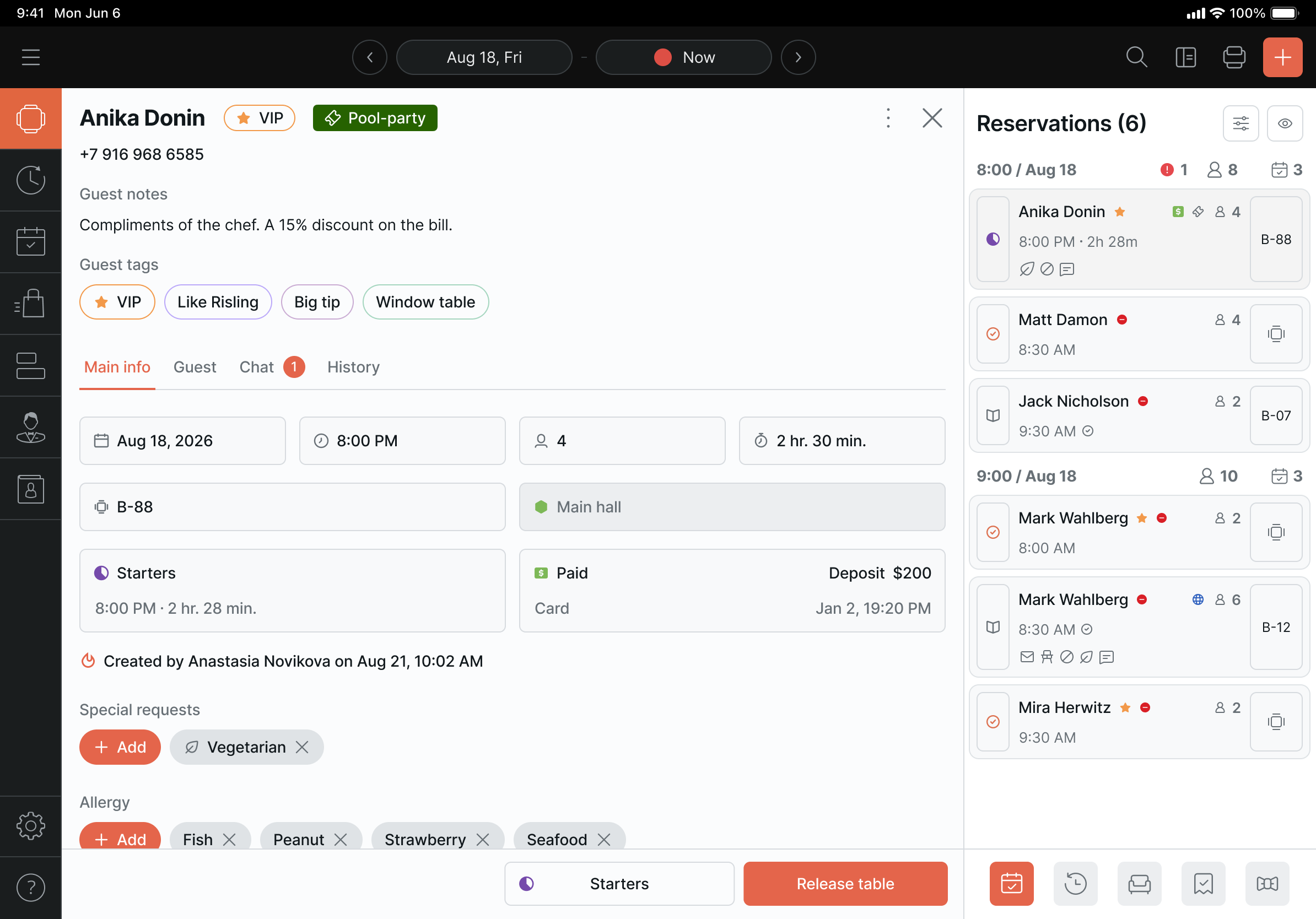1316x919 pixels.
Task: Open three-dot more options menu
Action: point(888,118)
